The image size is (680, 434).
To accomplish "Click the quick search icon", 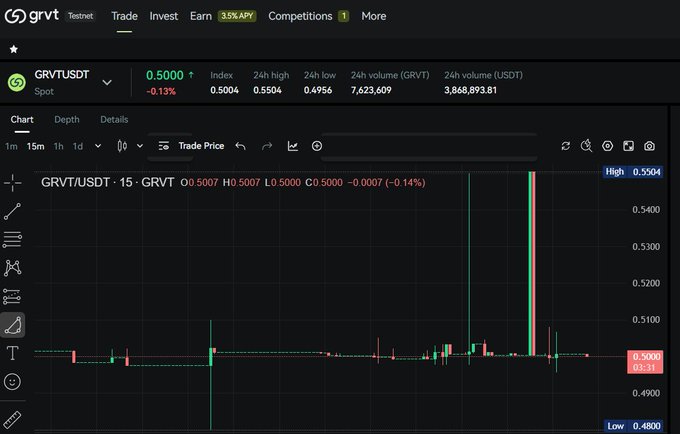I will 586,146.
